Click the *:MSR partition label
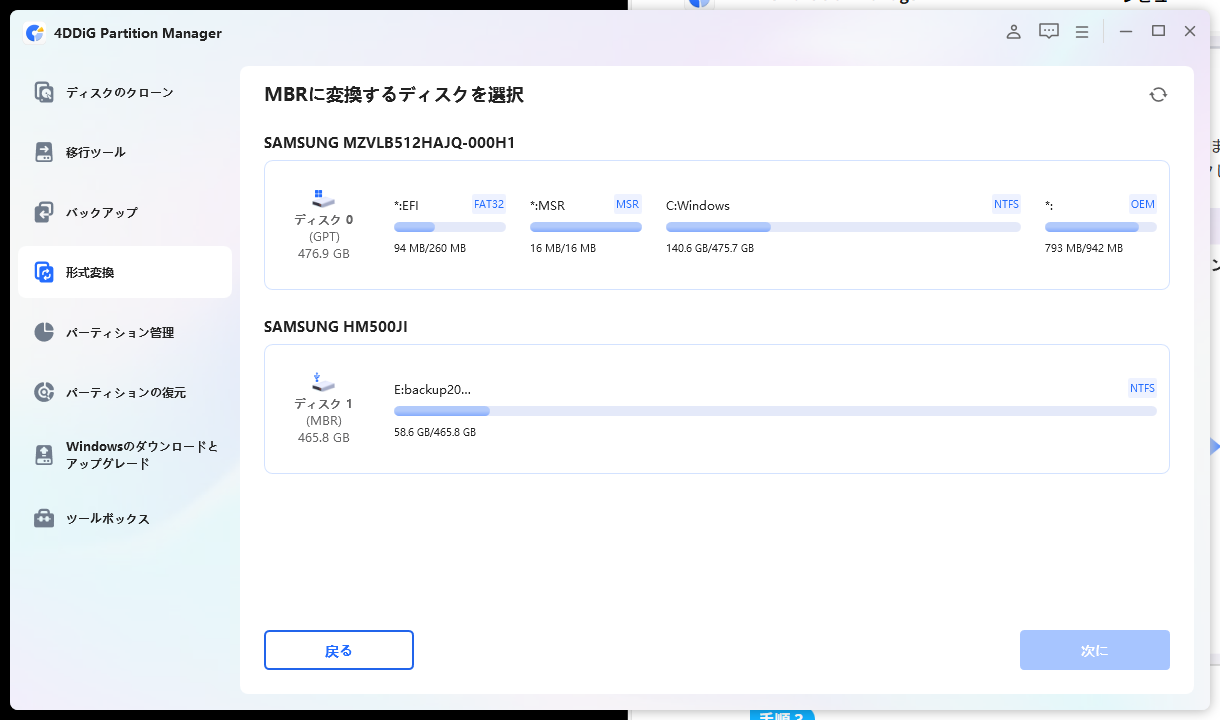This screenshot has width=1220, height=720. (x=547, y=206)
